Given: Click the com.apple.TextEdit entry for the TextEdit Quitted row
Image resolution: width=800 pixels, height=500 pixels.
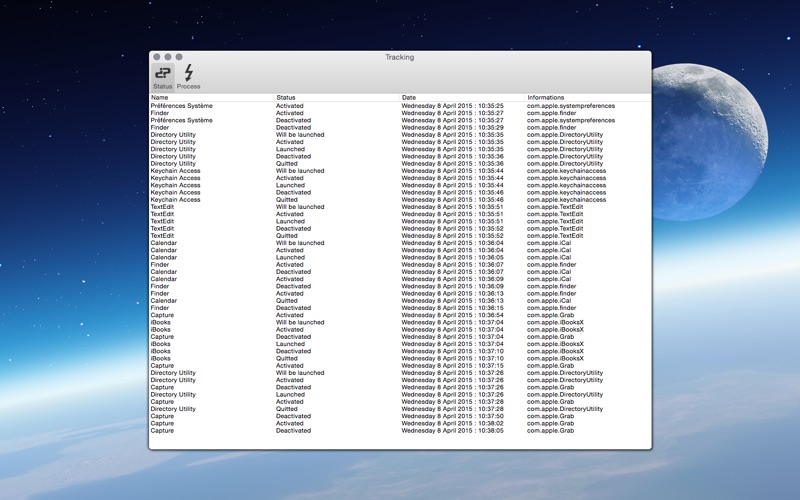Looking at the screenshot, I should (555, 236).
